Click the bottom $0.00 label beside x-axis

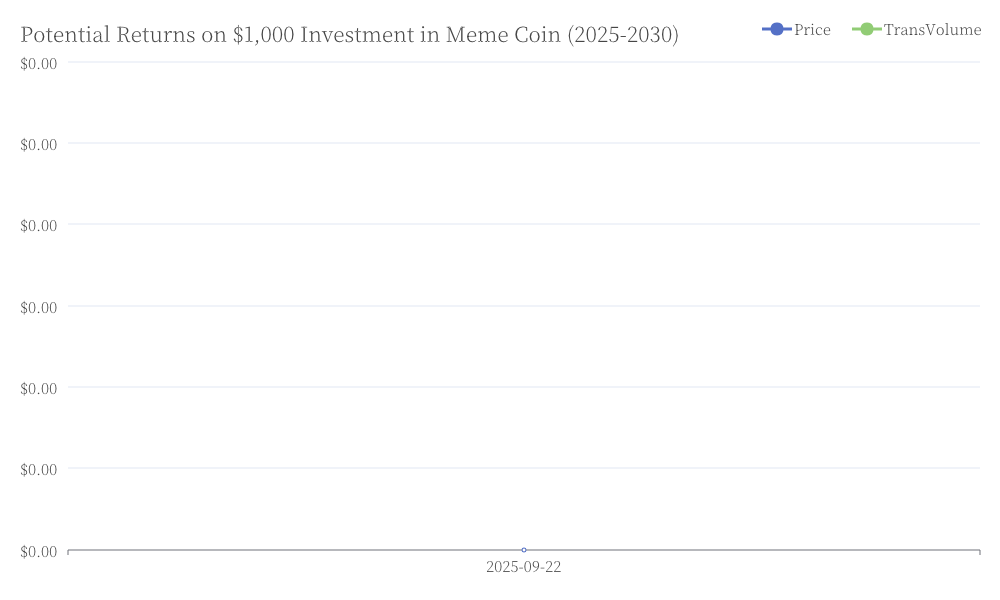[39, 551]
